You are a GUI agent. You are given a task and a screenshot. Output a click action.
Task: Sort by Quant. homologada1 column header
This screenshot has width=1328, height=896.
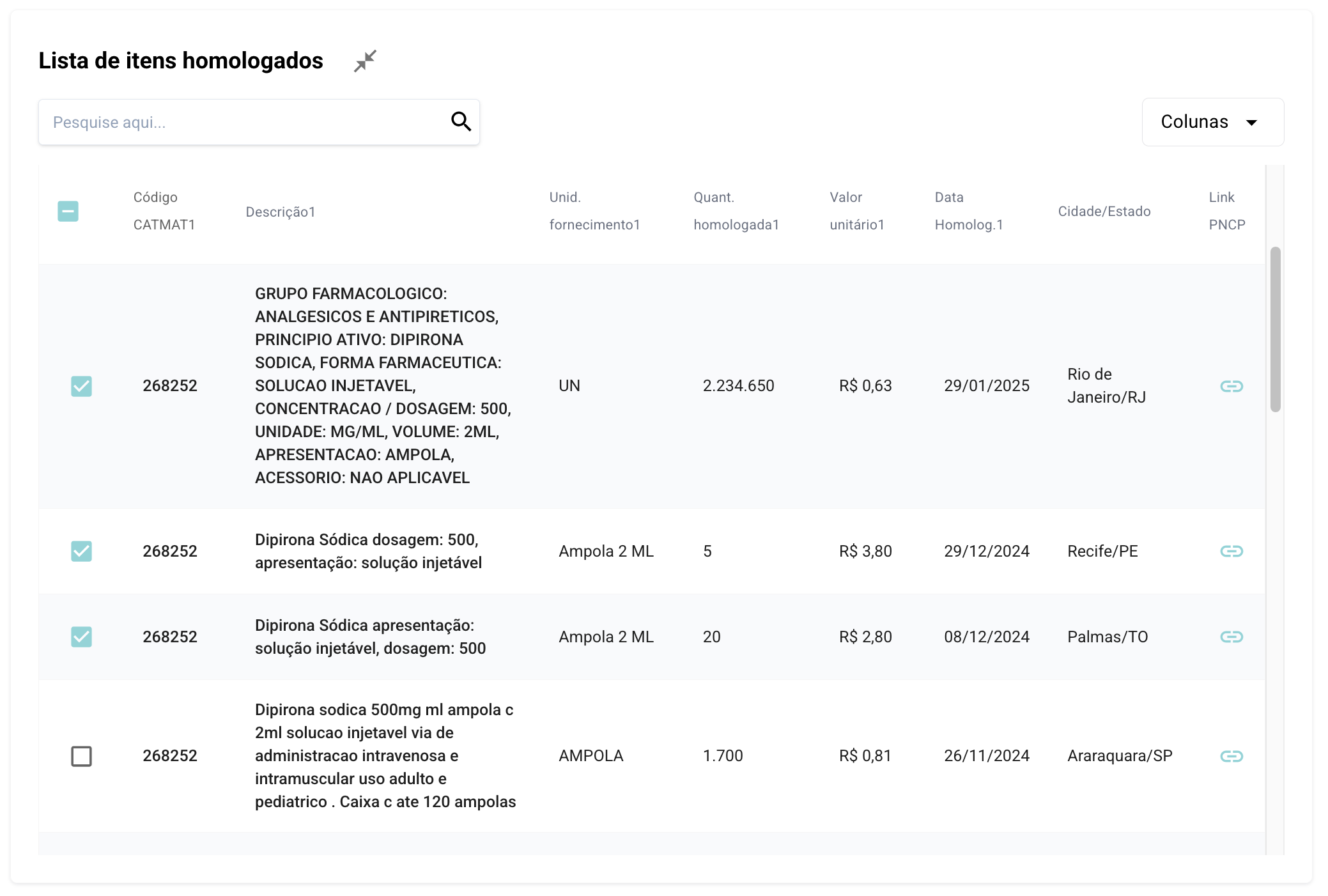coord(736,211)
